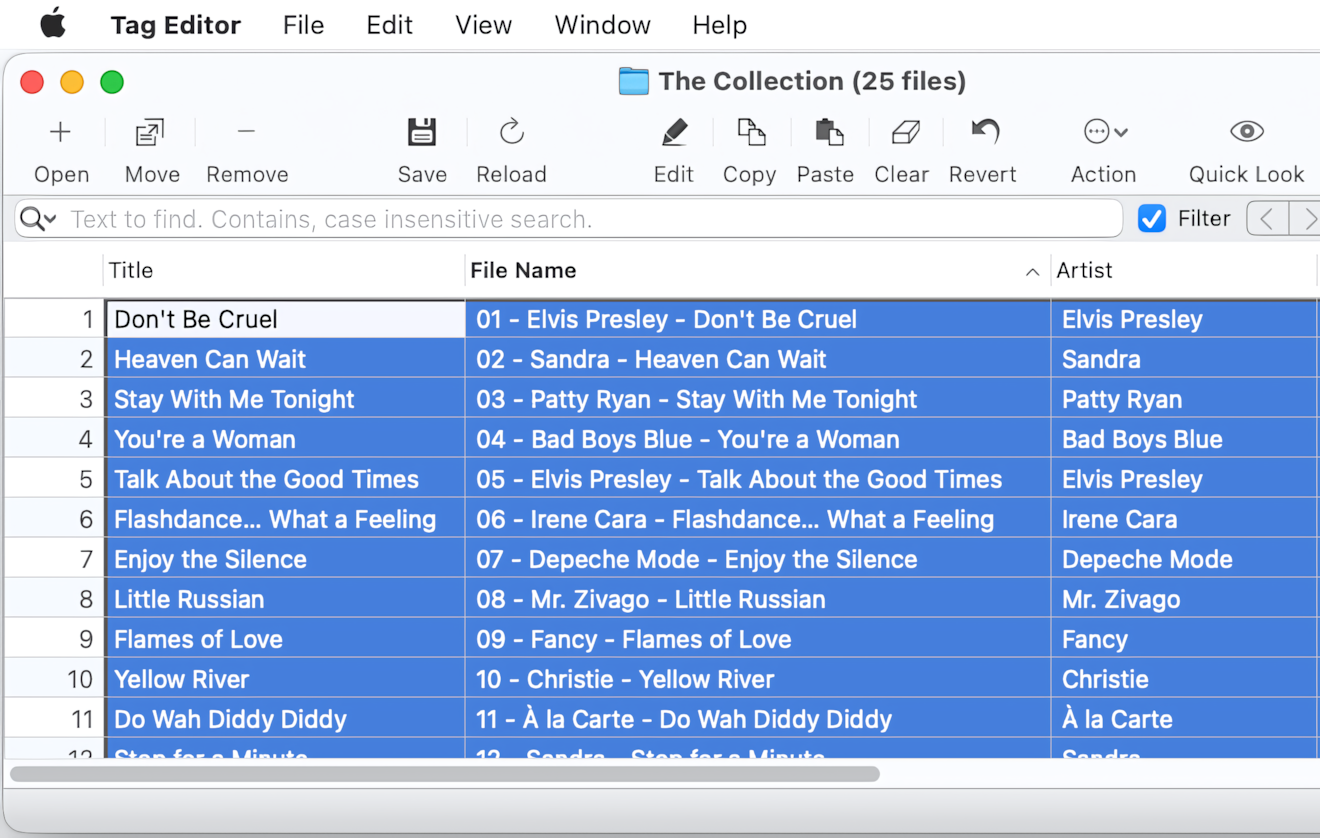Click the Open plus icon

point(61,132)
